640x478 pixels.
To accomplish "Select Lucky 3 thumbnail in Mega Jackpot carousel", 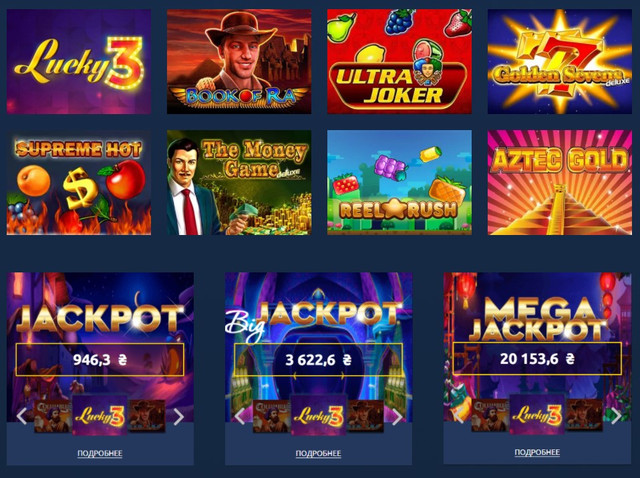I will [537, 415].
